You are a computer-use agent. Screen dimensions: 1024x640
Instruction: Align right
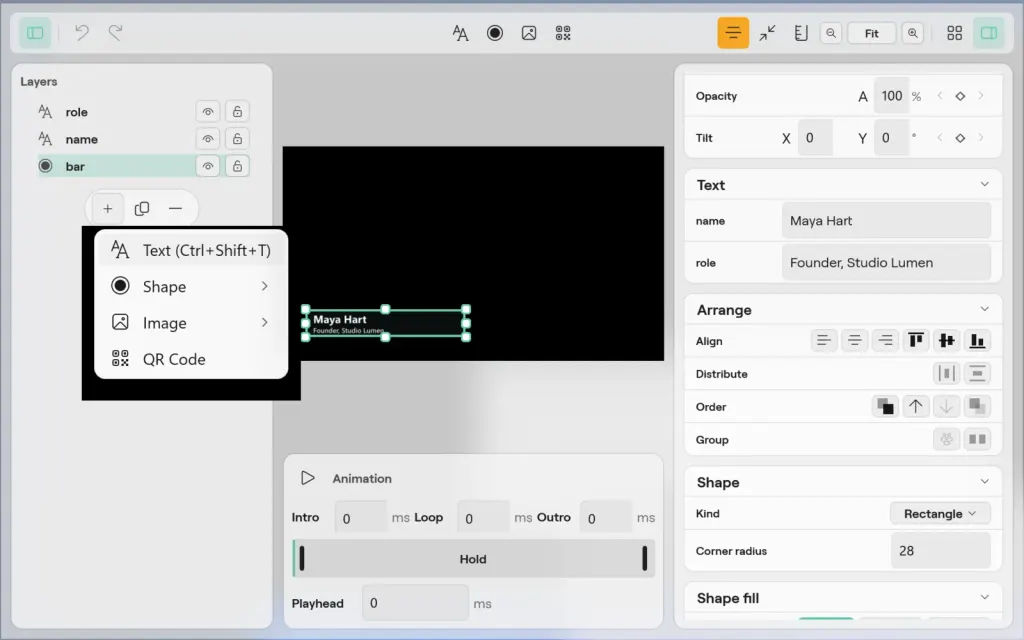coord(885,340)
